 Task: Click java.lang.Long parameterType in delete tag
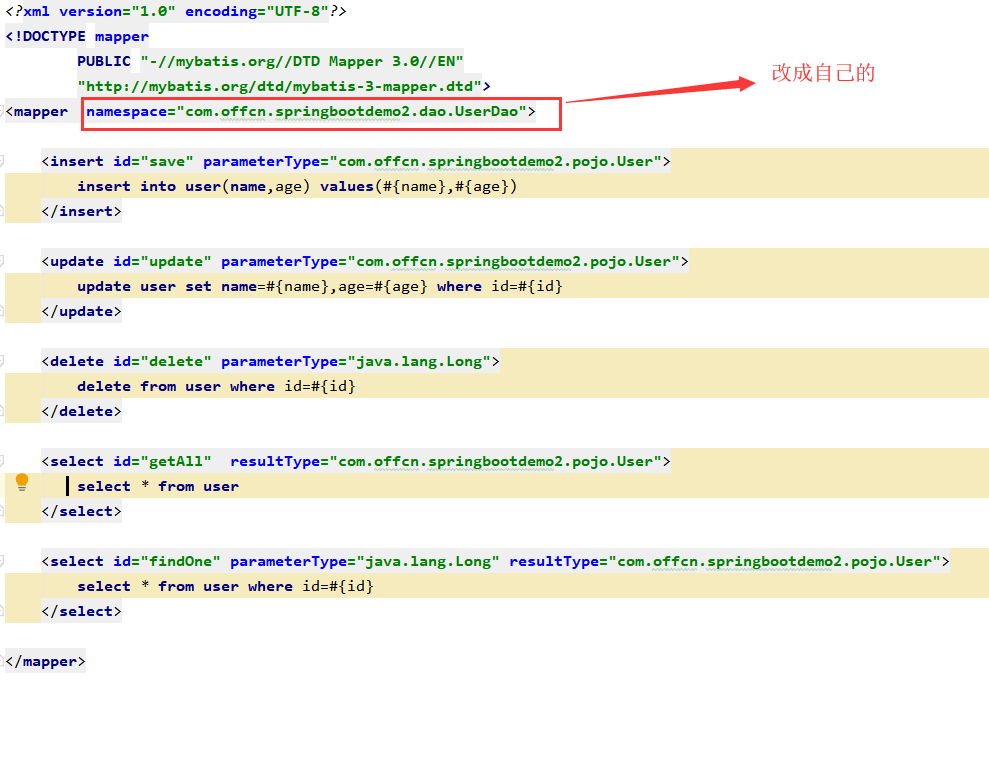pos(356,361)
